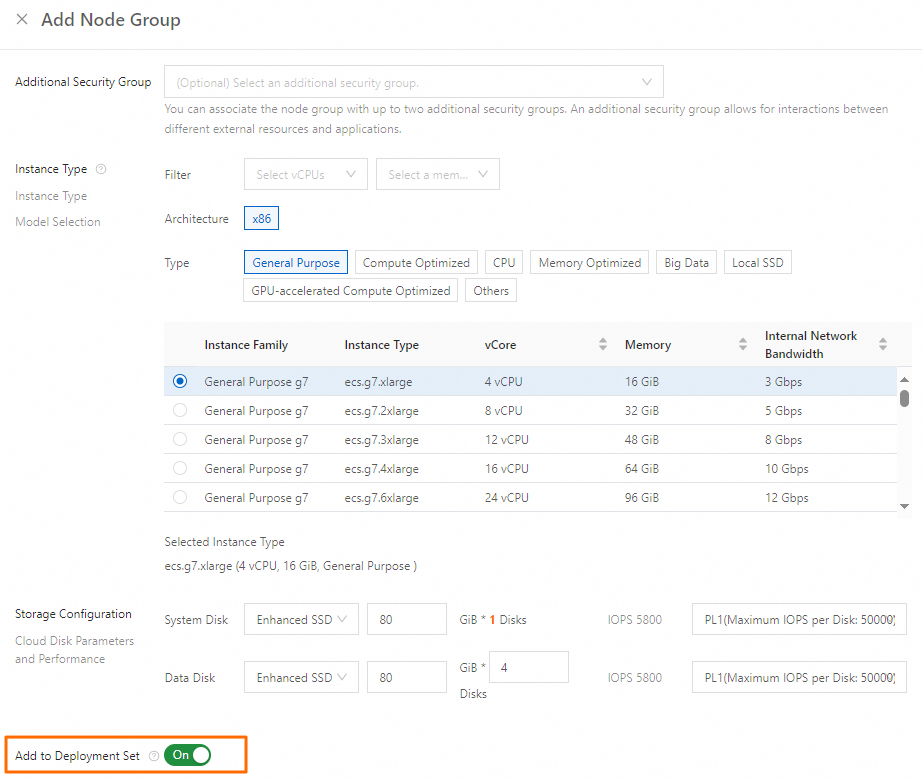Select the Local SSD type
The image size is (922, 778).
tap(757, 262)
